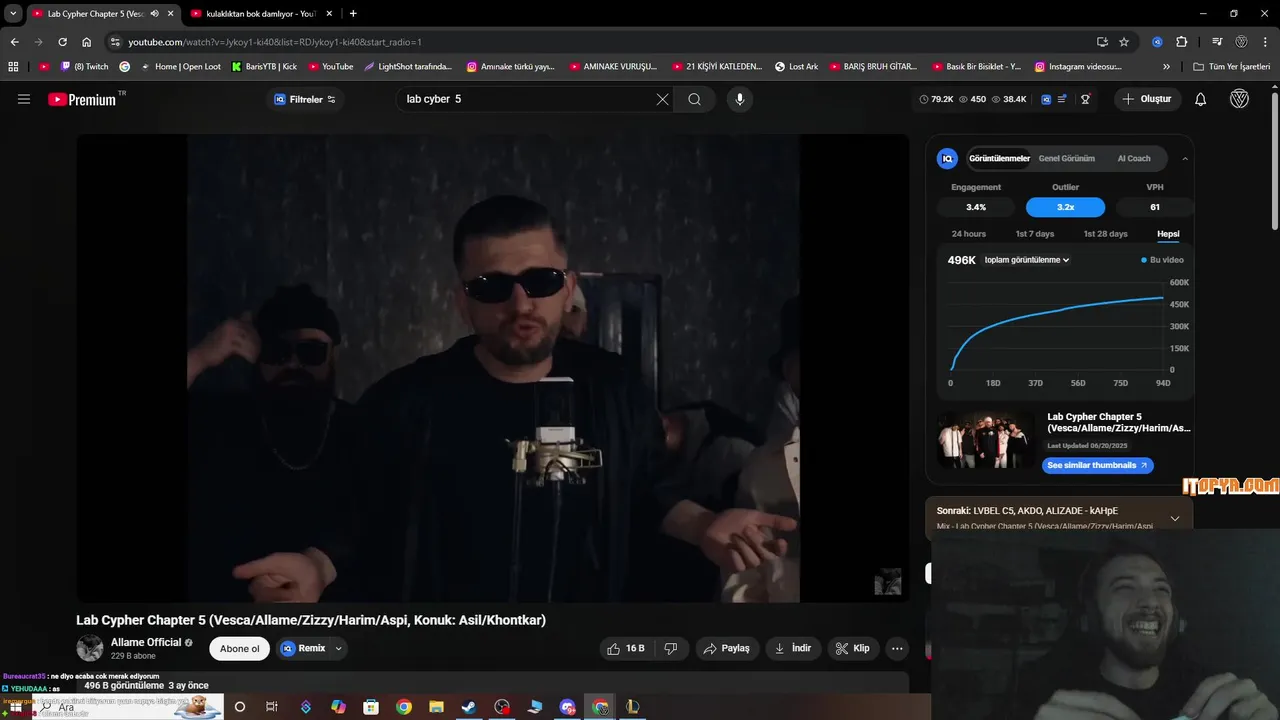
Task: Open the Lost Ark bookmark
Action: [796, 67]
